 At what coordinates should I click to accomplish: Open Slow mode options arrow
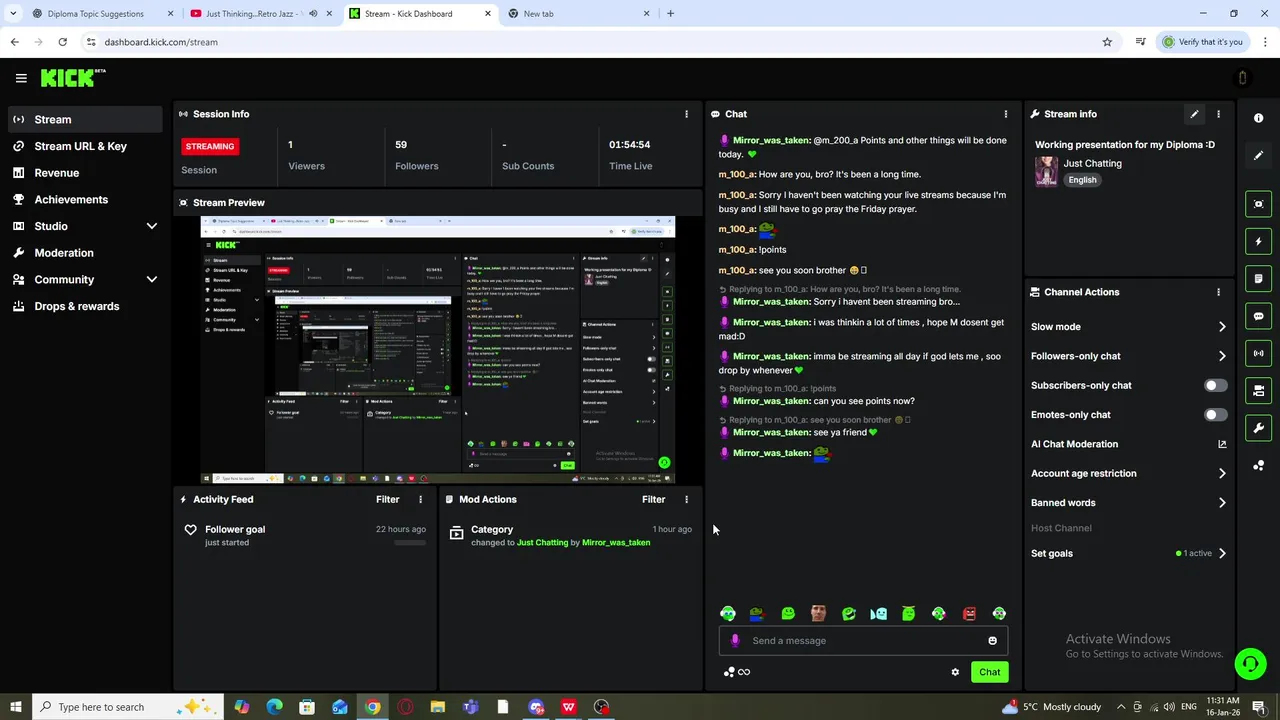(1222, 327)
